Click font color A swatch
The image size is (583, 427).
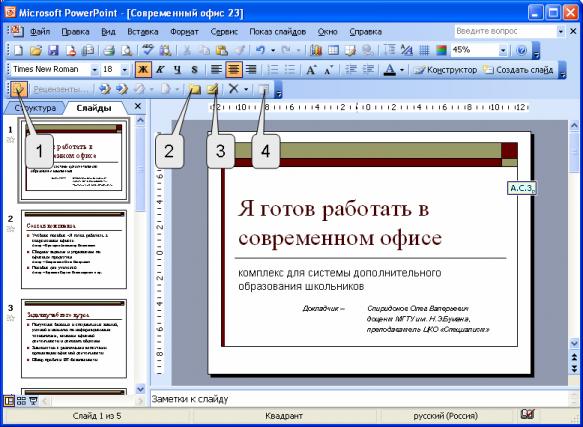389,70
